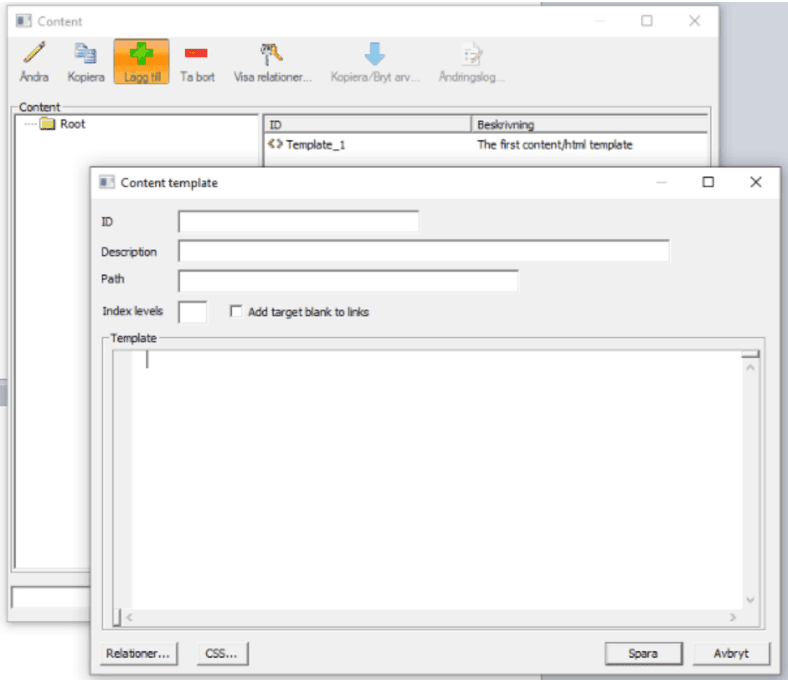788x680 pixels.
Task: Click the Avbryt button
Action: (732, 654)
